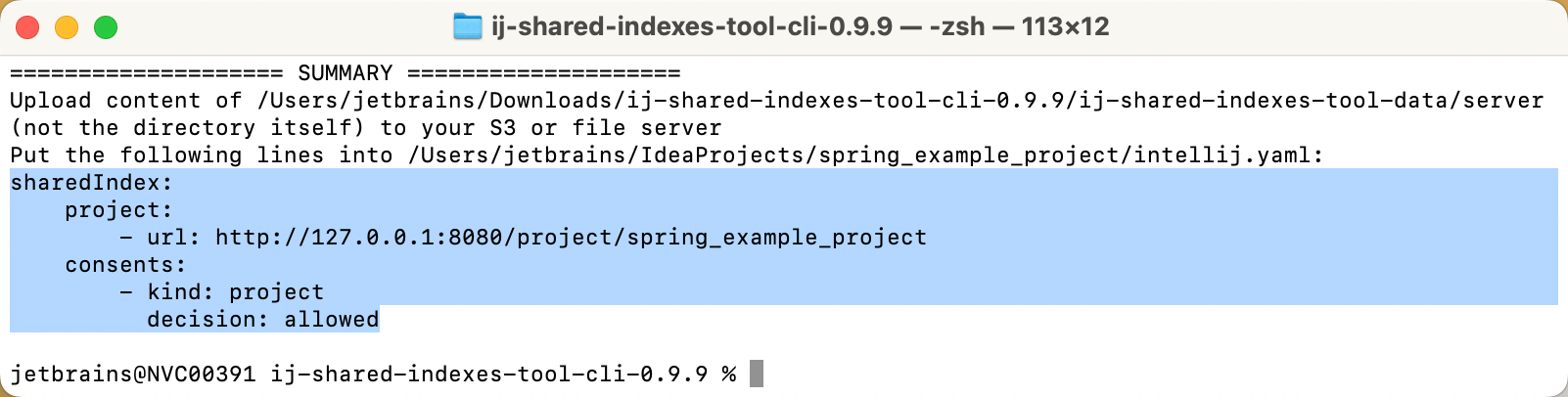Minimize the terminal using the yellow button

(67, 27)
